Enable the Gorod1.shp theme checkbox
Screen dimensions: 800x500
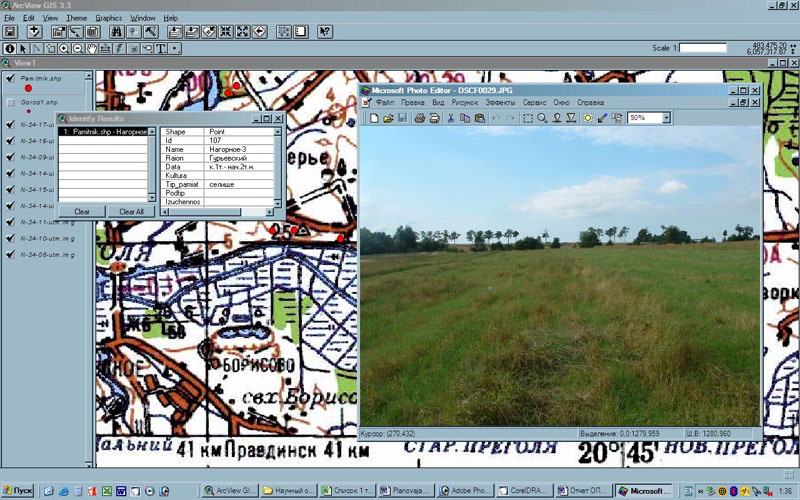point(10,102)
